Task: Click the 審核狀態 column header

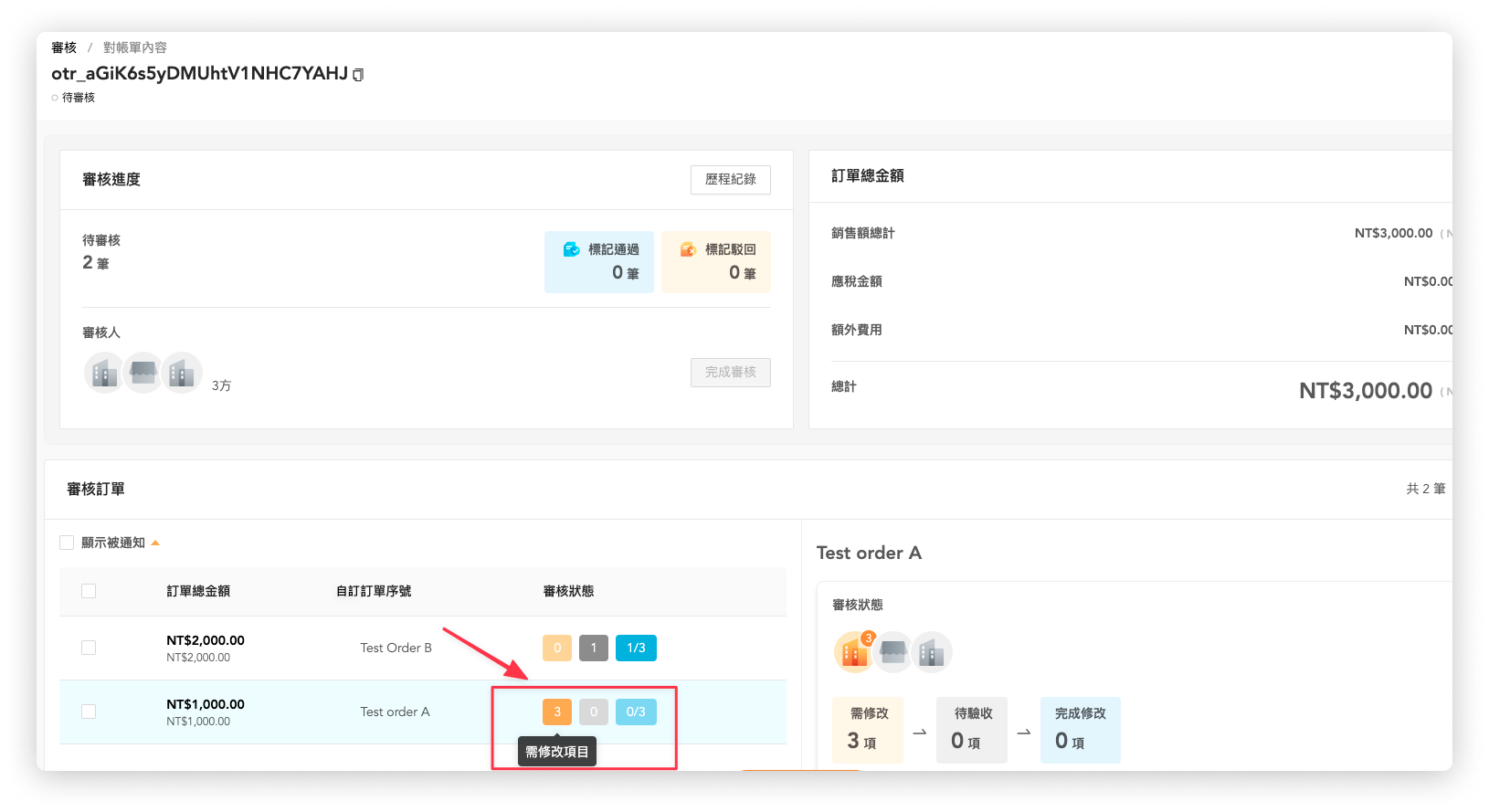Action: click(568, 591)
